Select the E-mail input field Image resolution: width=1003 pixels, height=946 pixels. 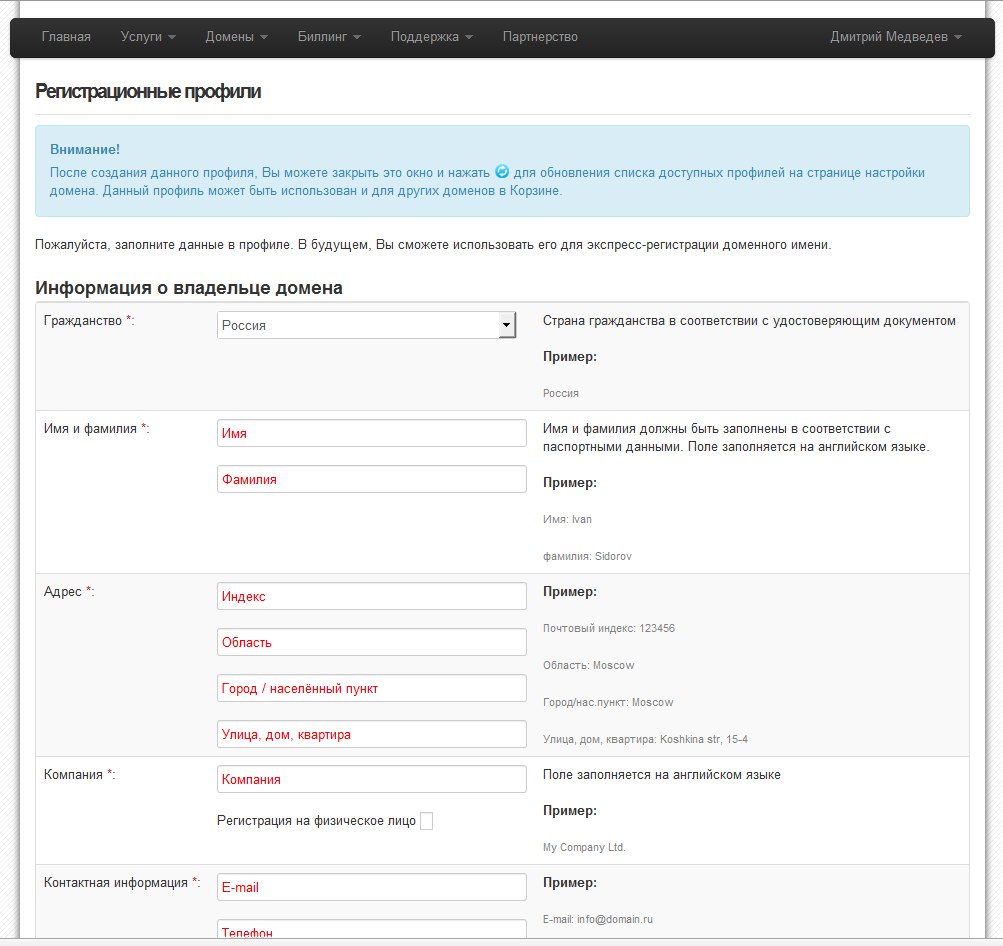coord(371,887)
